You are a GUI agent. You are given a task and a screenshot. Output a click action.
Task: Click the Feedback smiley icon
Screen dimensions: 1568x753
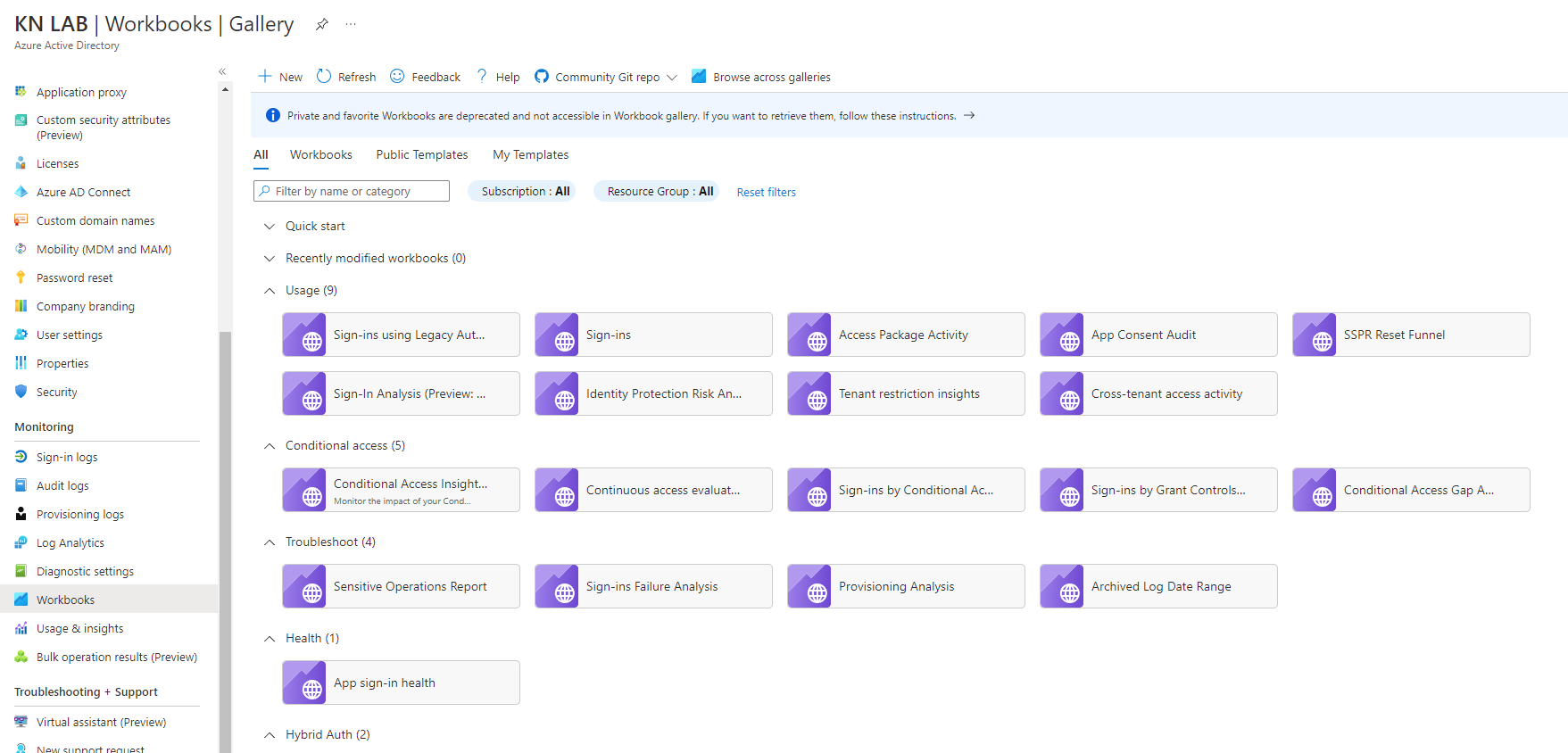pos(397,77)
